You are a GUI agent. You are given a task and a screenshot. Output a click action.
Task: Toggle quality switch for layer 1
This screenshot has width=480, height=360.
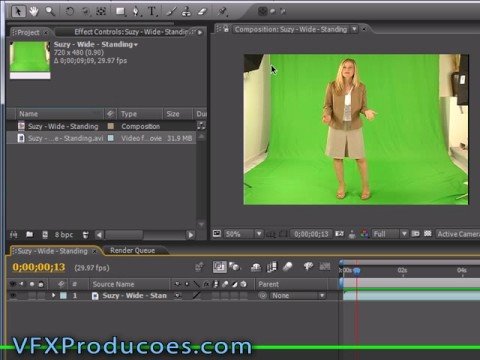tap(197, 295)
